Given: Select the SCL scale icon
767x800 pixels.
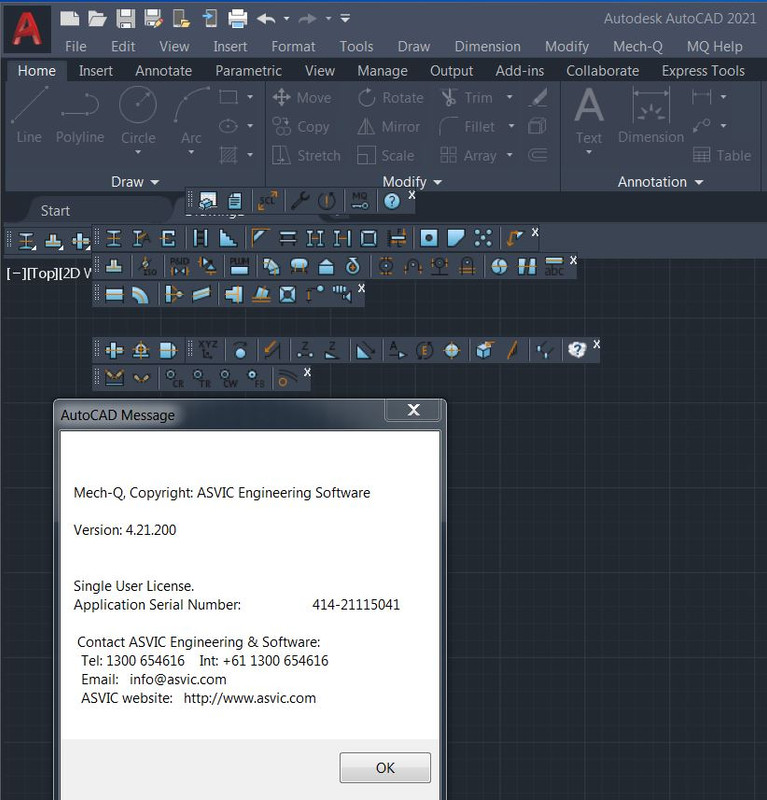Looking at the screenshot, I should (267, 201).
